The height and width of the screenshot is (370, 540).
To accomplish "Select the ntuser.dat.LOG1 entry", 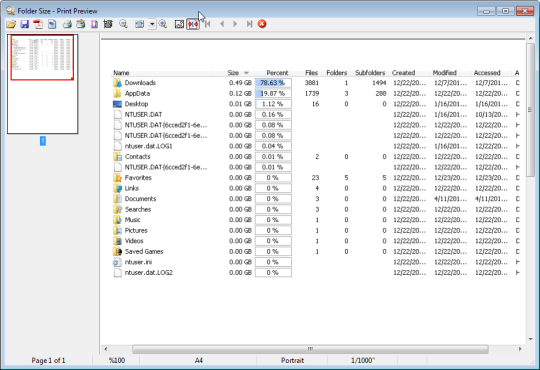I will 148,146.
